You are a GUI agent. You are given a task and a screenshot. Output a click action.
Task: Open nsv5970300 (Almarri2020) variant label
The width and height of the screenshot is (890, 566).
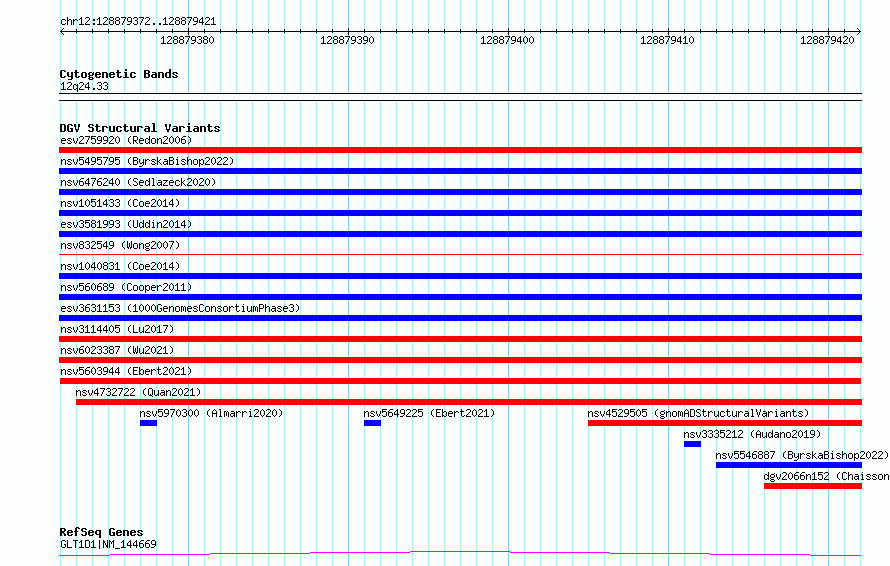(211, 413)
